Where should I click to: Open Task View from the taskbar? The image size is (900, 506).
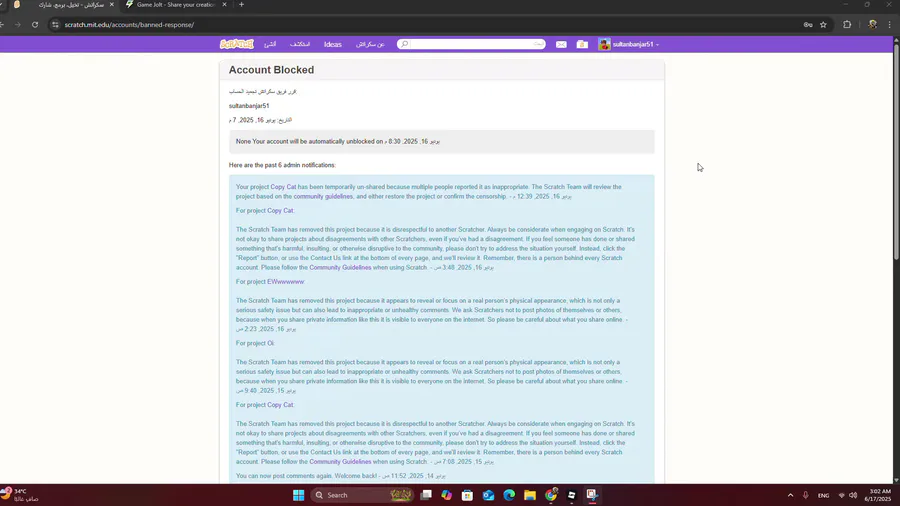pos(426,495)
